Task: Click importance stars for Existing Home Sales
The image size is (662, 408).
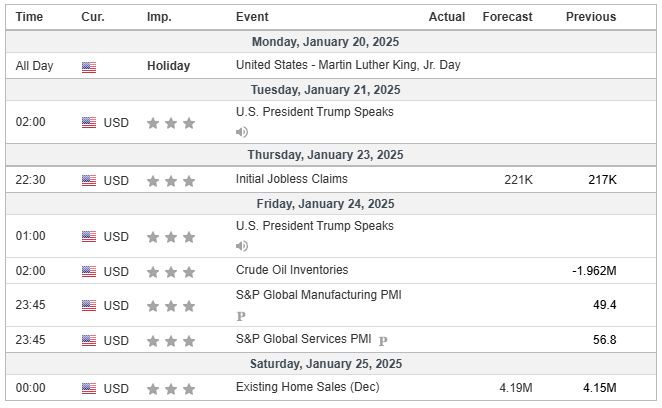Action: pyautogui.click(x=170, y=389)
